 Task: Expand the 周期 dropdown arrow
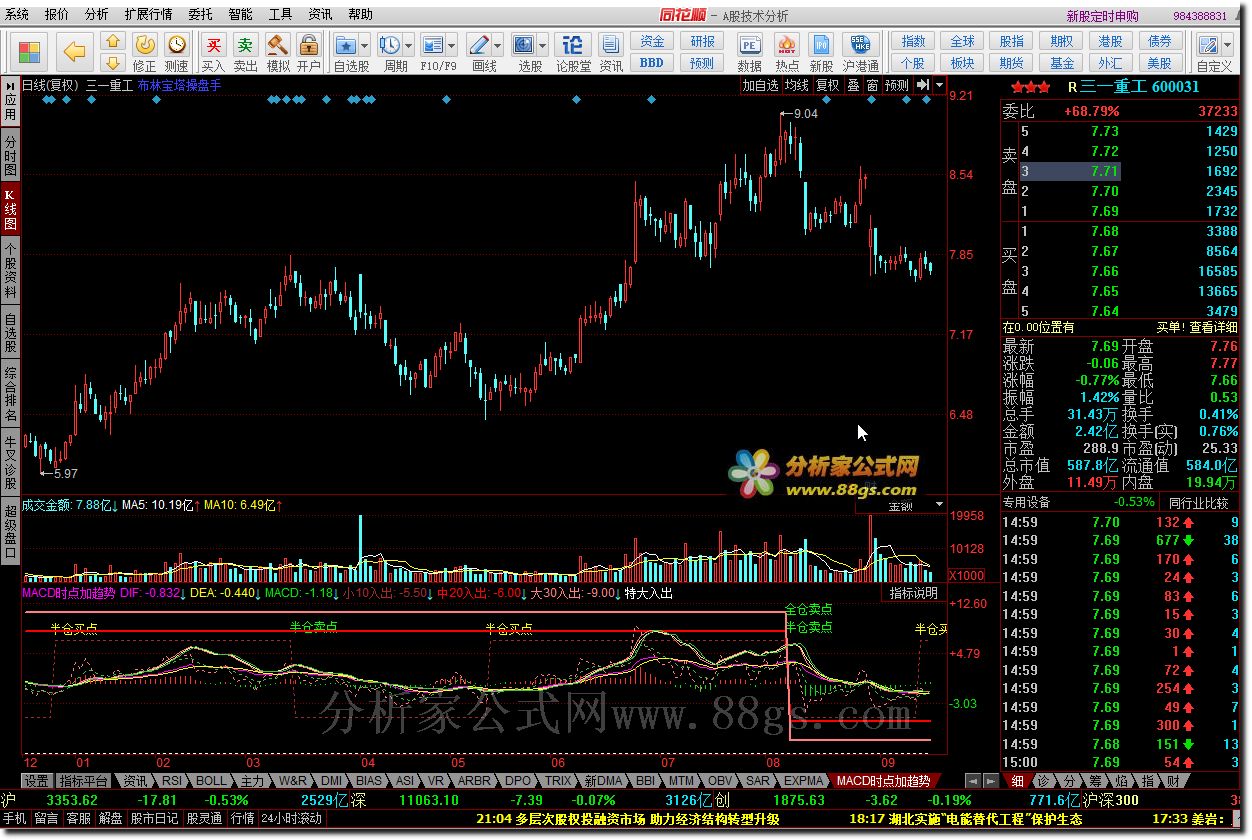(x=409, y=46)
